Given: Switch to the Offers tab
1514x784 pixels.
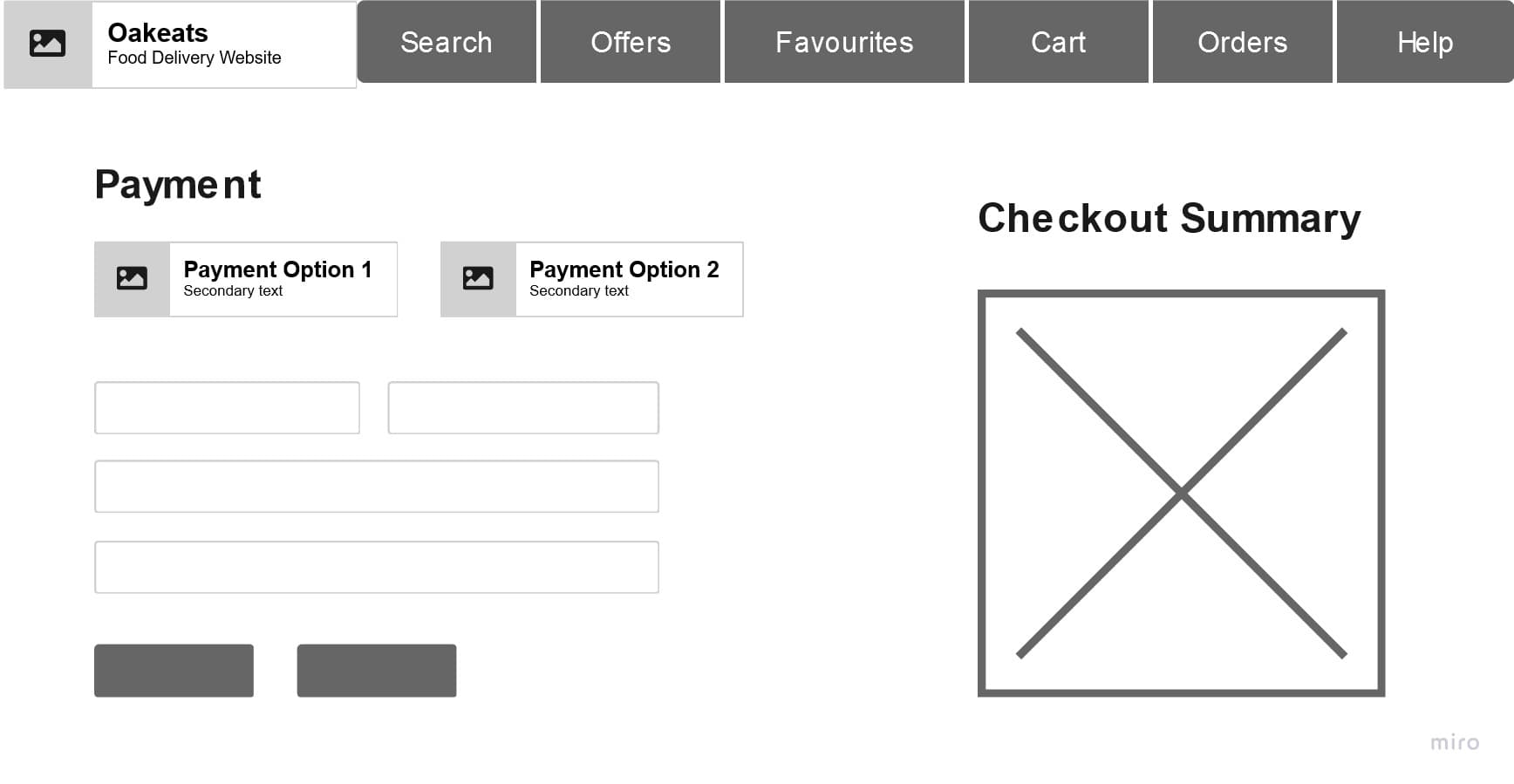Looking at the screenshot, I should [631, 42].
